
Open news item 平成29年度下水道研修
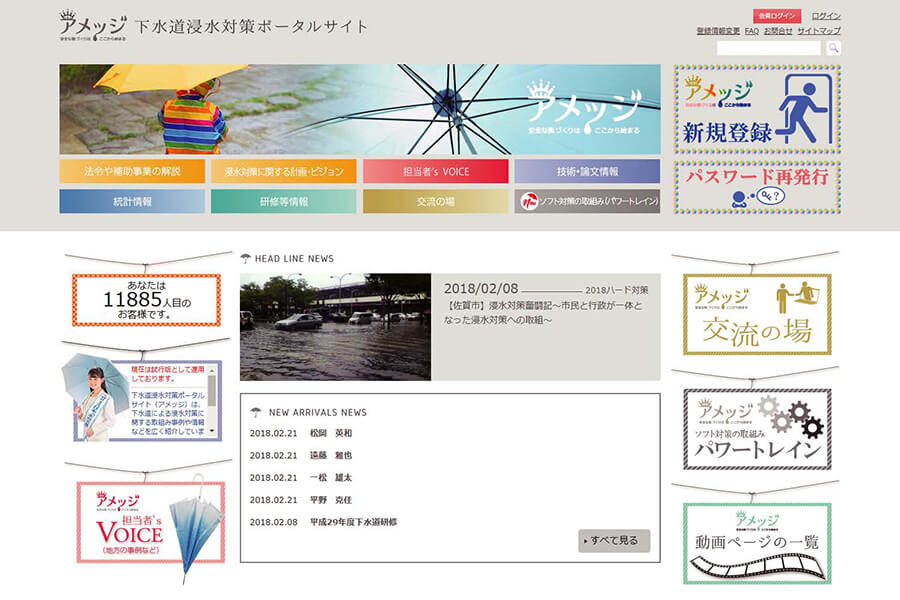tap(354, 522)
